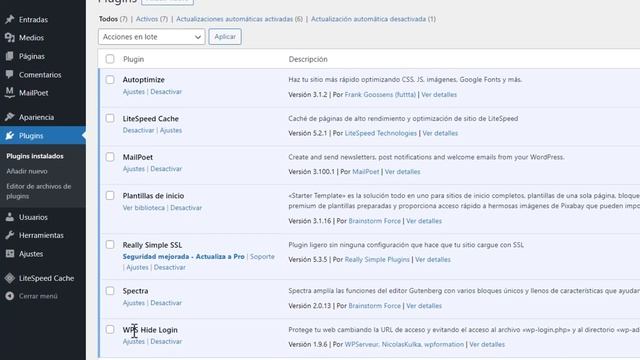Click the Comentarios speech bubble icon
This screenshot has width=640, height=360.
click(10, 74)
